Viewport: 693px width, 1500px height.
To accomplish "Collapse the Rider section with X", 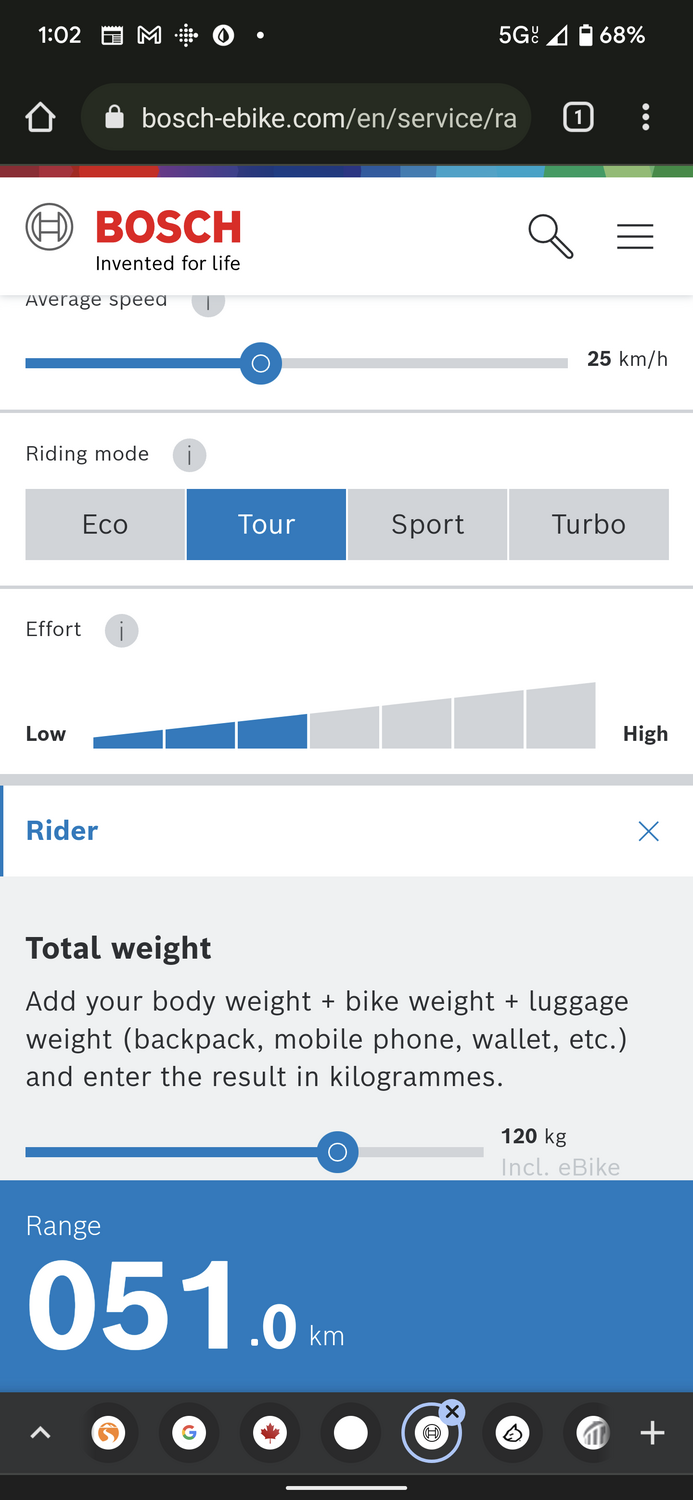I will pos(649,831).
